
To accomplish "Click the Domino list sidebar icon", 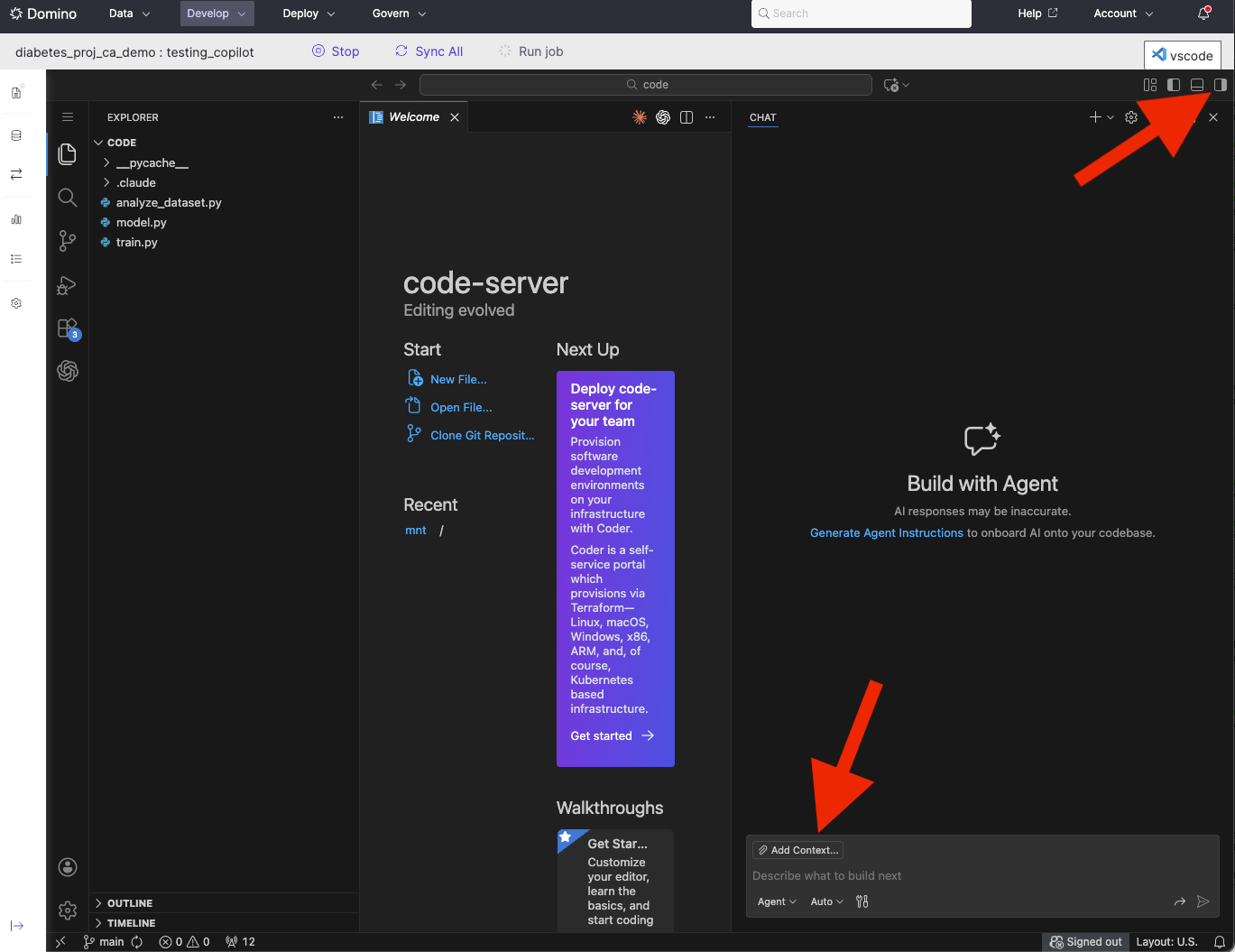I will click(x=16, y=259).
